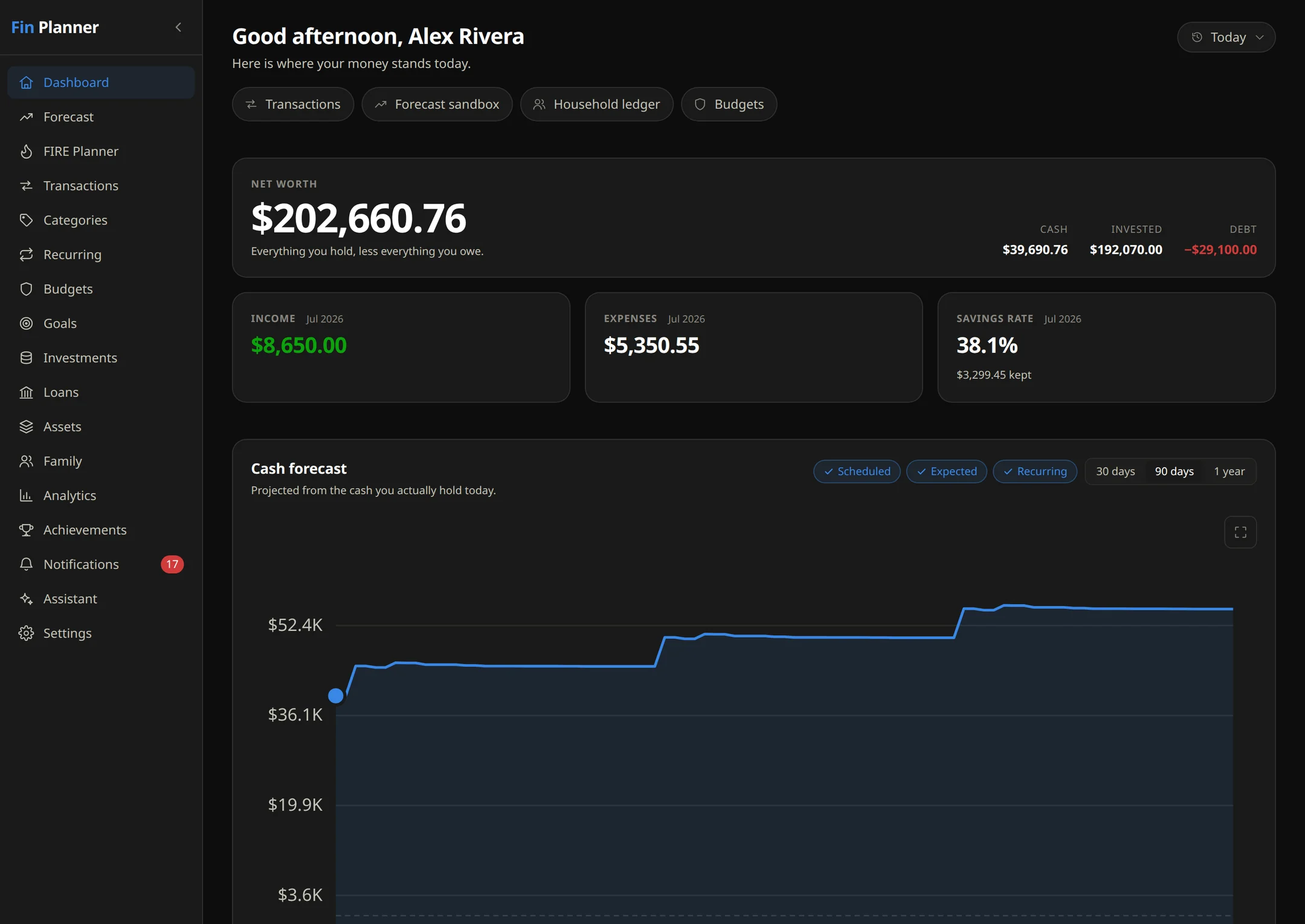Viewport: 1305px width, 924px height.
Task: Click the Assets layers icon
Action: [x=26, y=427]
